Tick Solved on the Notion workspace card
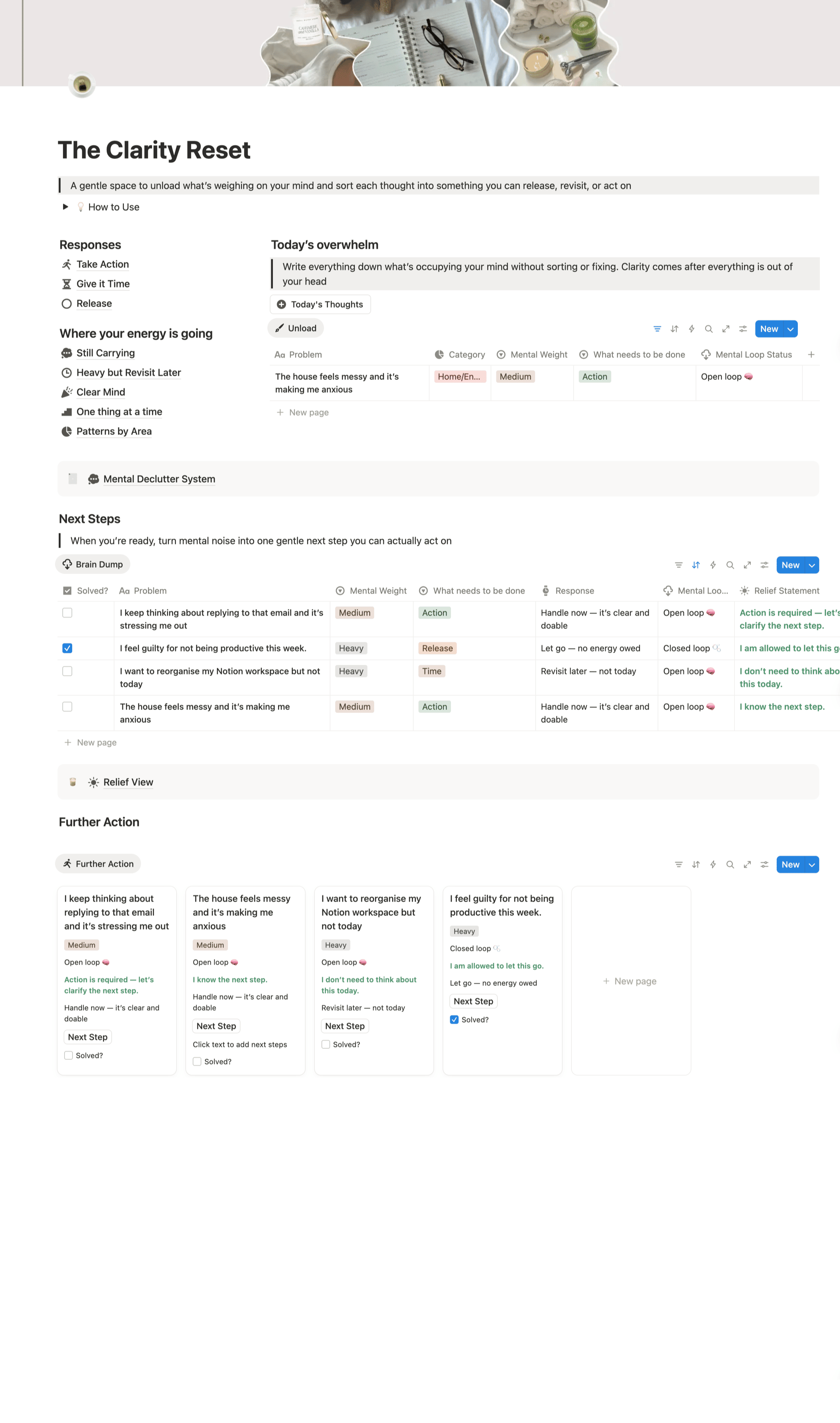The image size is (840, 1423). [326, 1044]
